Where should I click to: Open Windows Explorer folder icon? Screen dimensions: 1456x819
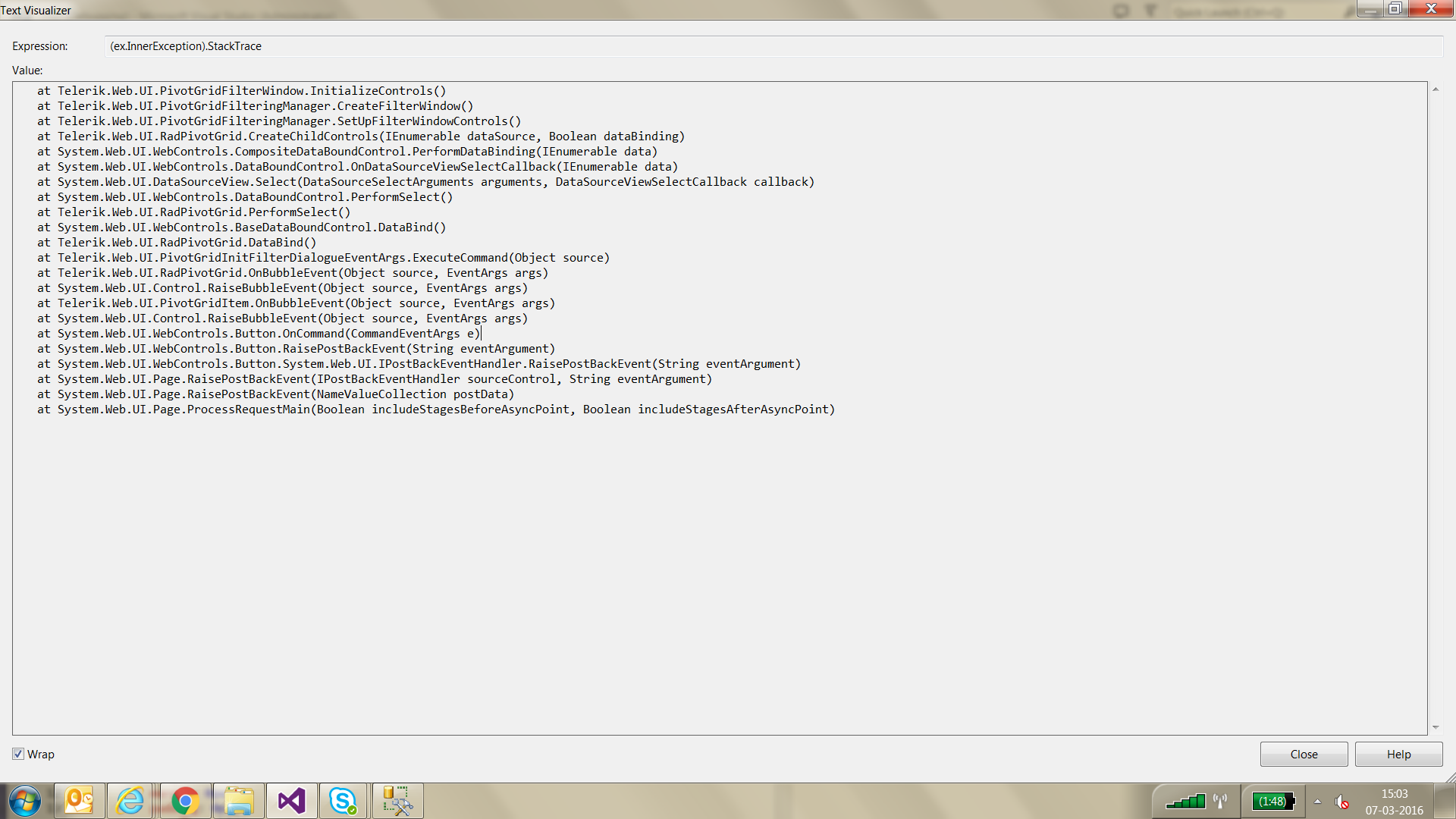[239, 801]
